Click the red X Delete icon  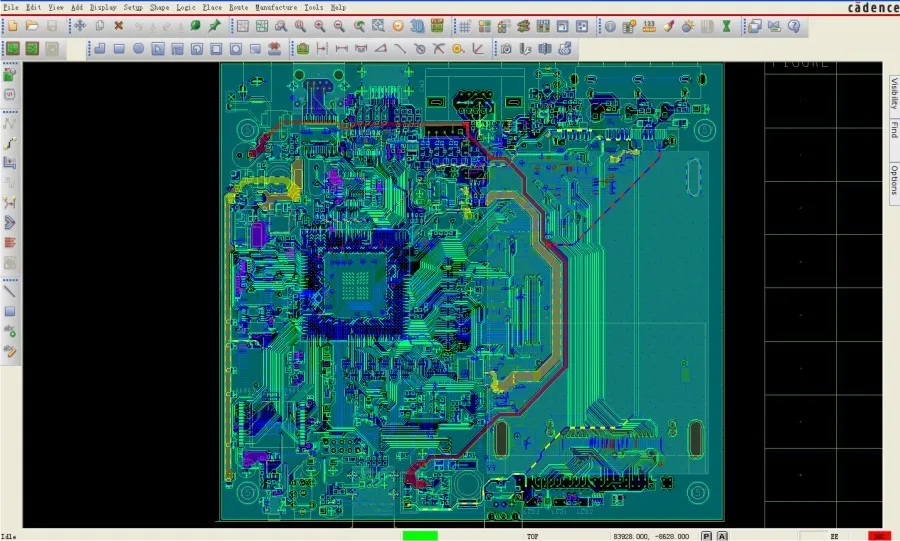(x=119, y=25)
